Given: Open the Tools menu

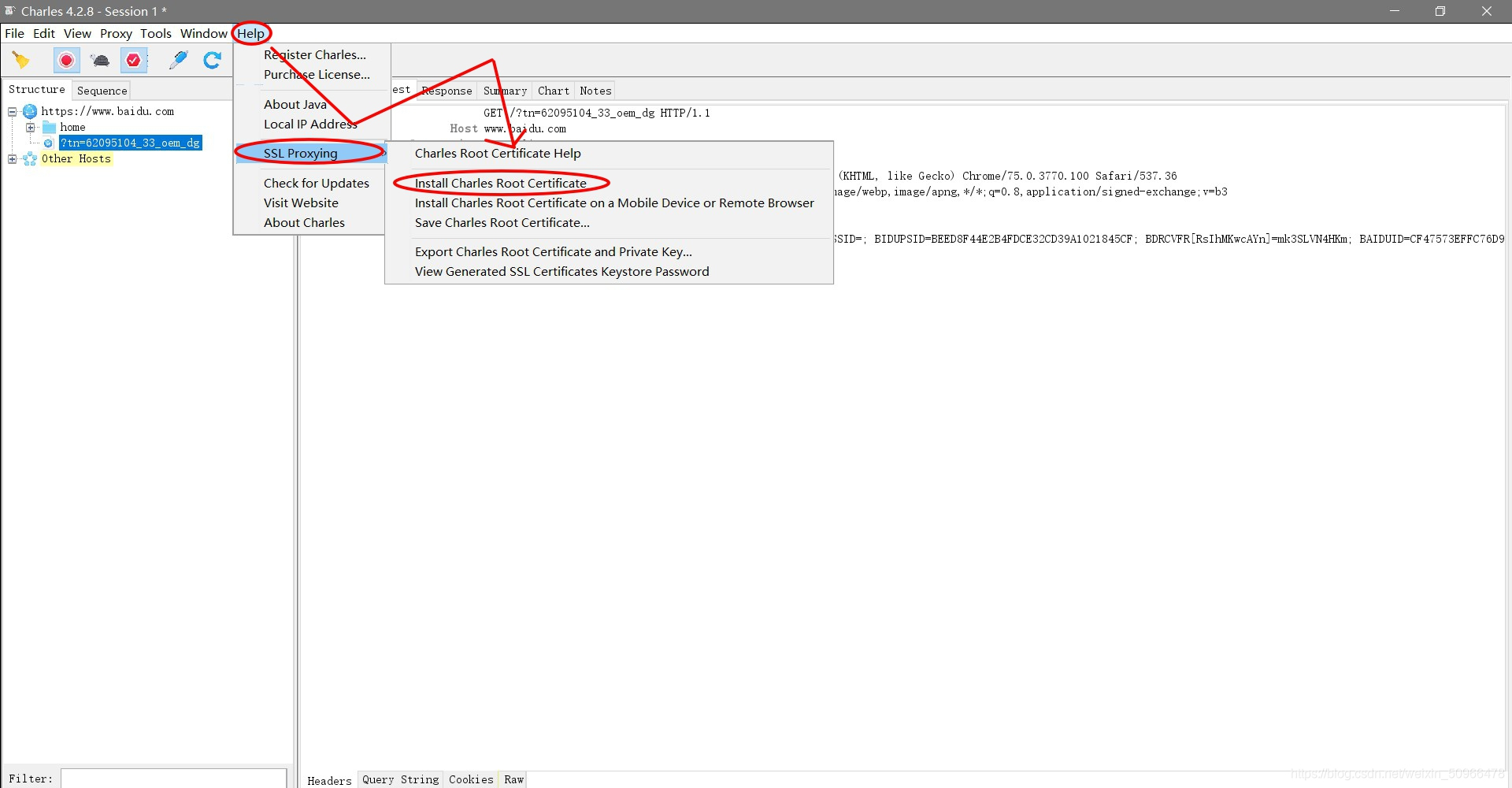Looking at the screenshot, I should (x=156, y=33).
